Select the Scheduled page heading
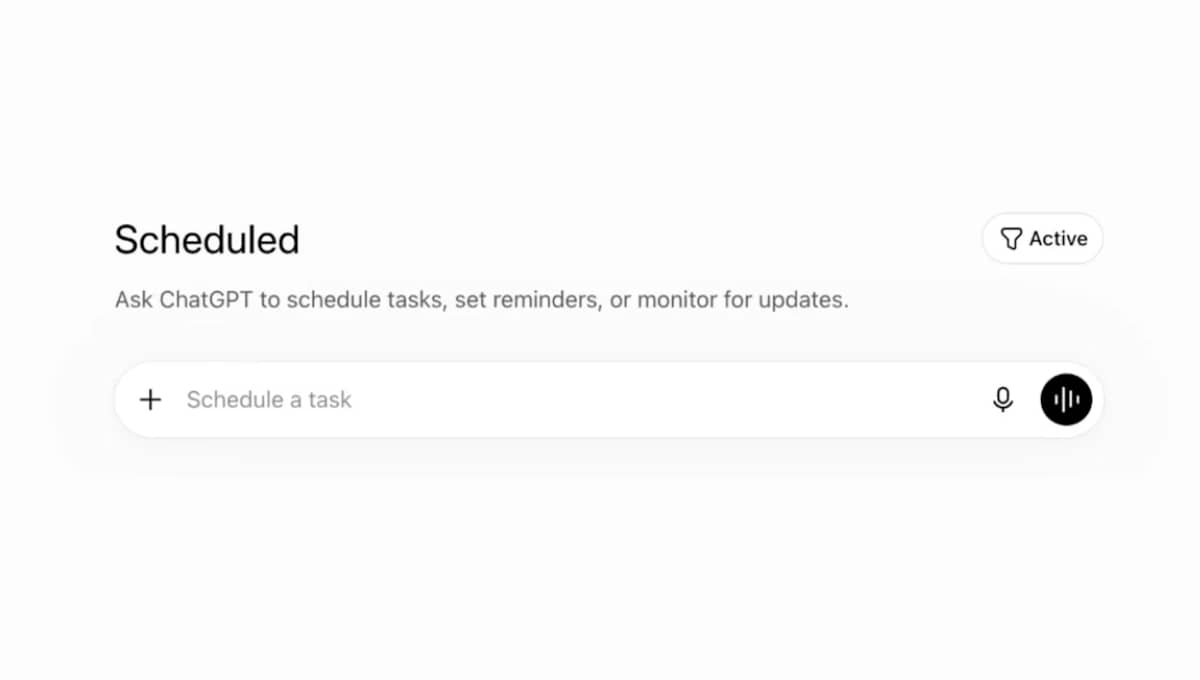 tap(207, 240)
